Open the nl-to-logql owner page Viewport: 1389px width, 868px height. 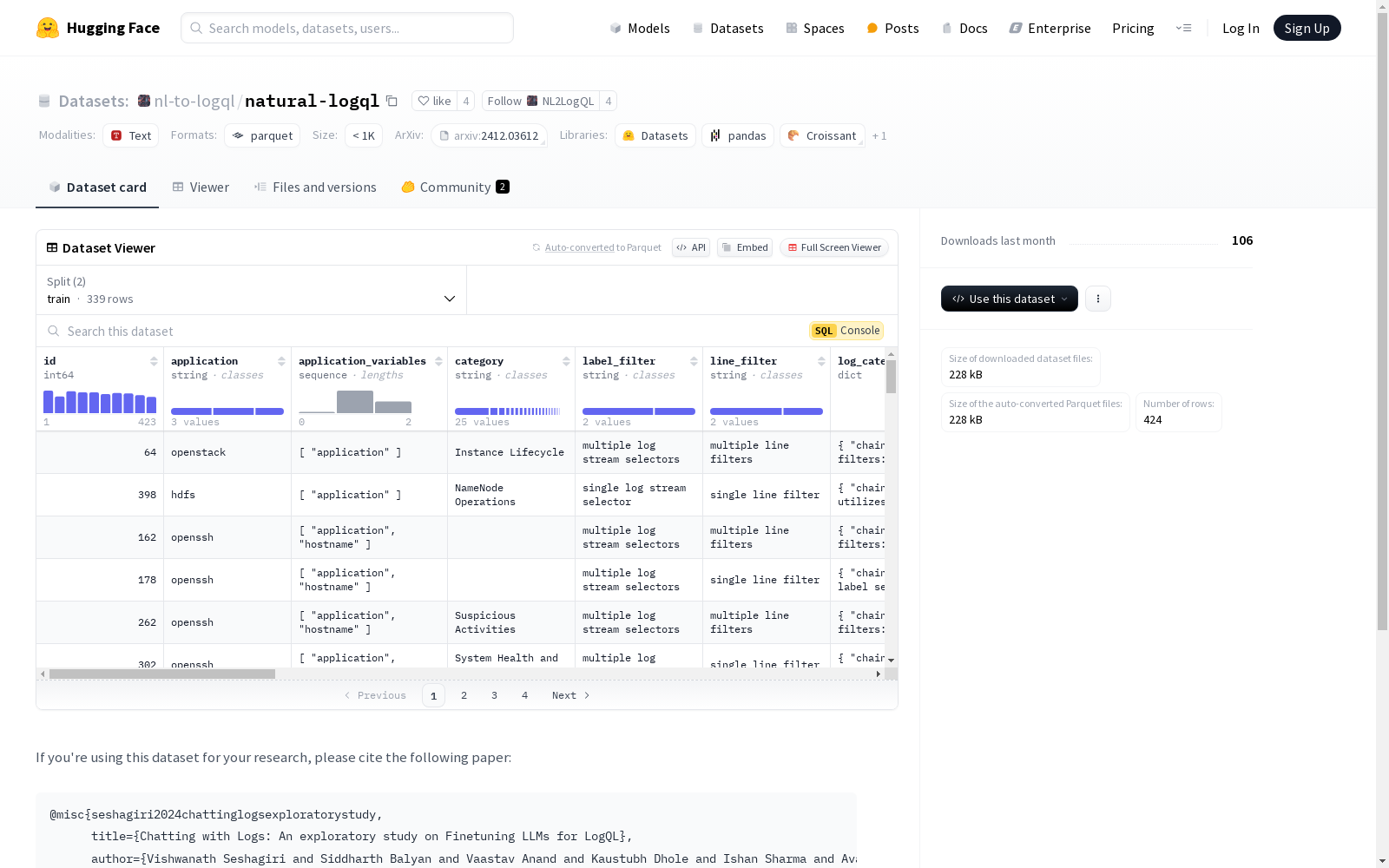click(194, 101)
